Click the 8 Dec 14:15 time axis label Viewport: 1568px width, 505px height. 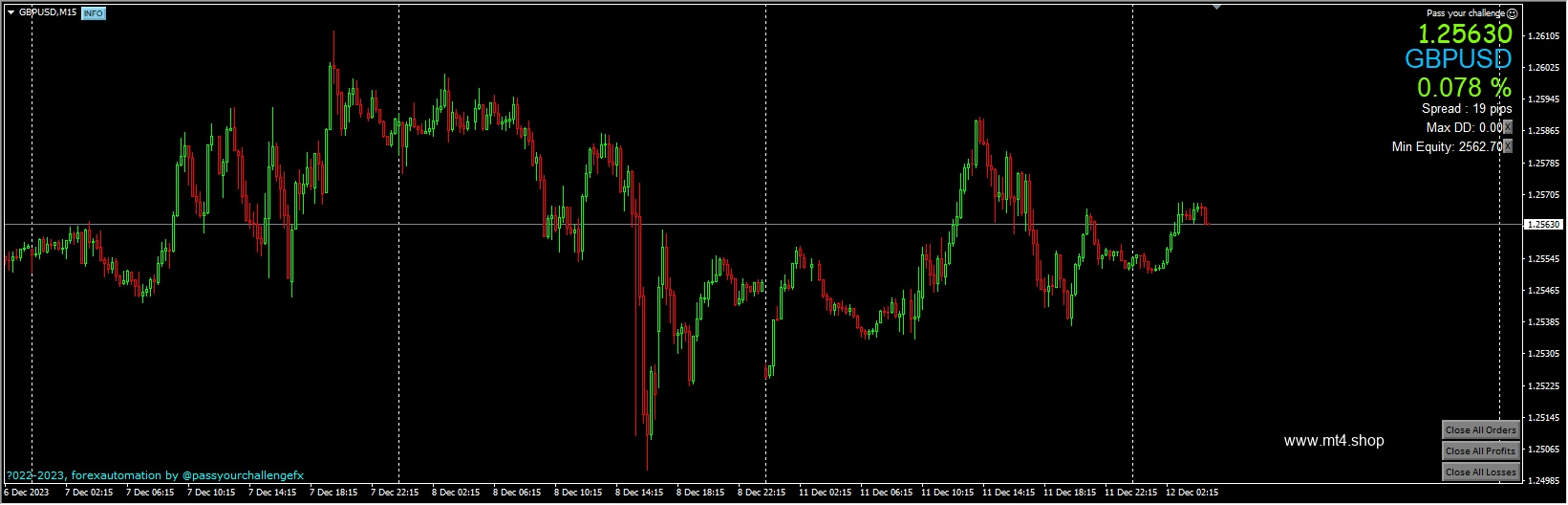click(639, 493)
